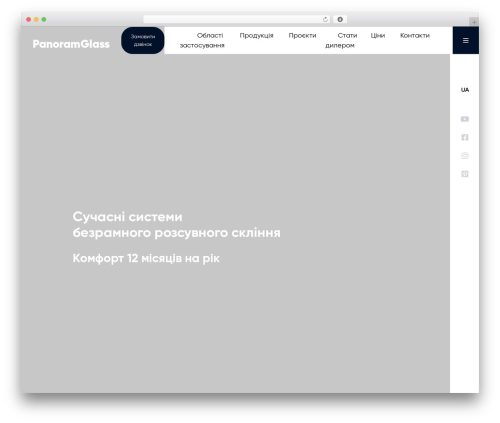The image size is (500, 423).
Task: Click the text 'Комфорт 12 місяців на рік'
Action: [146, 258]
